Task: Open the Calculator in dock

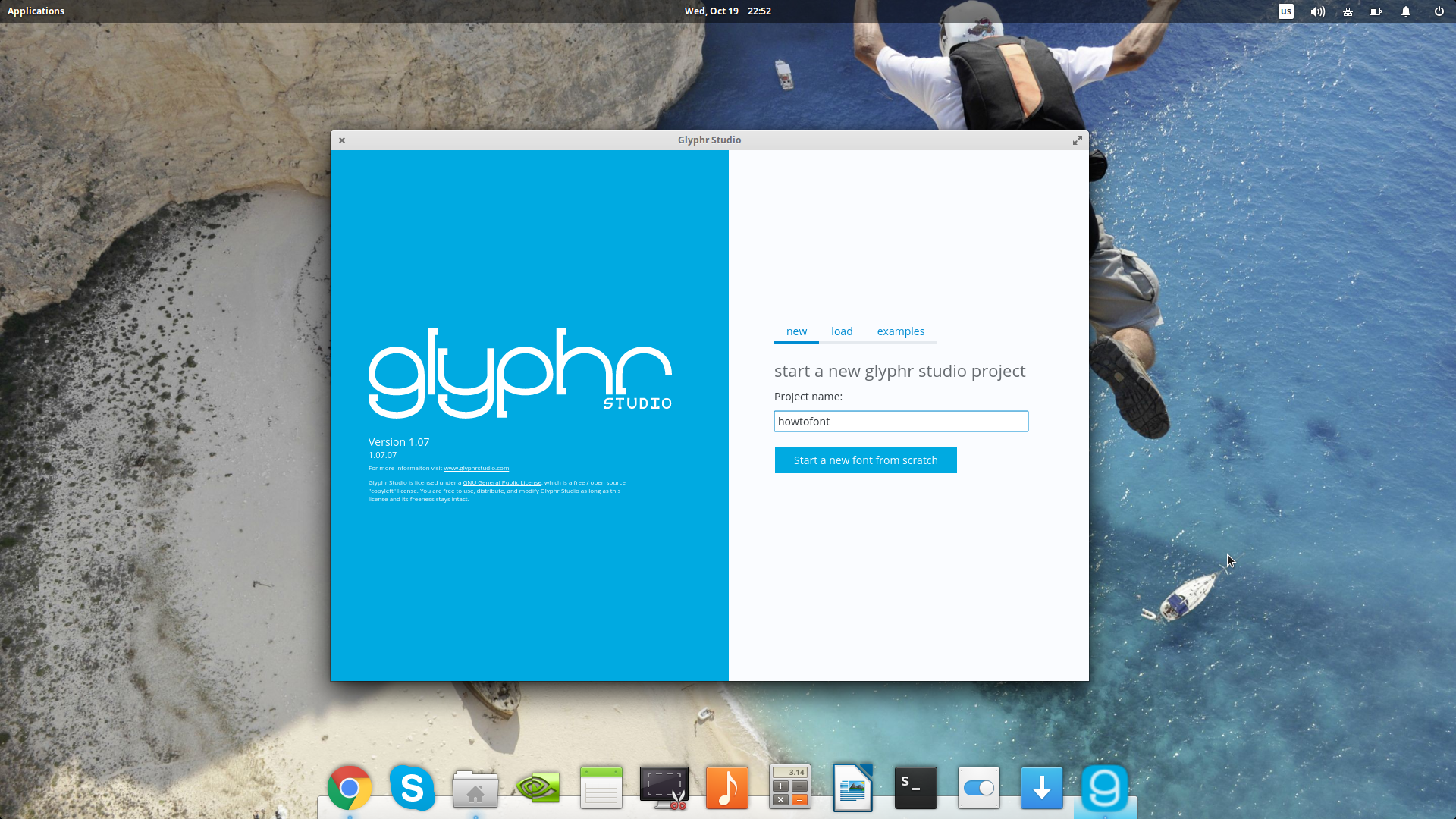Action: pos(790,786)
